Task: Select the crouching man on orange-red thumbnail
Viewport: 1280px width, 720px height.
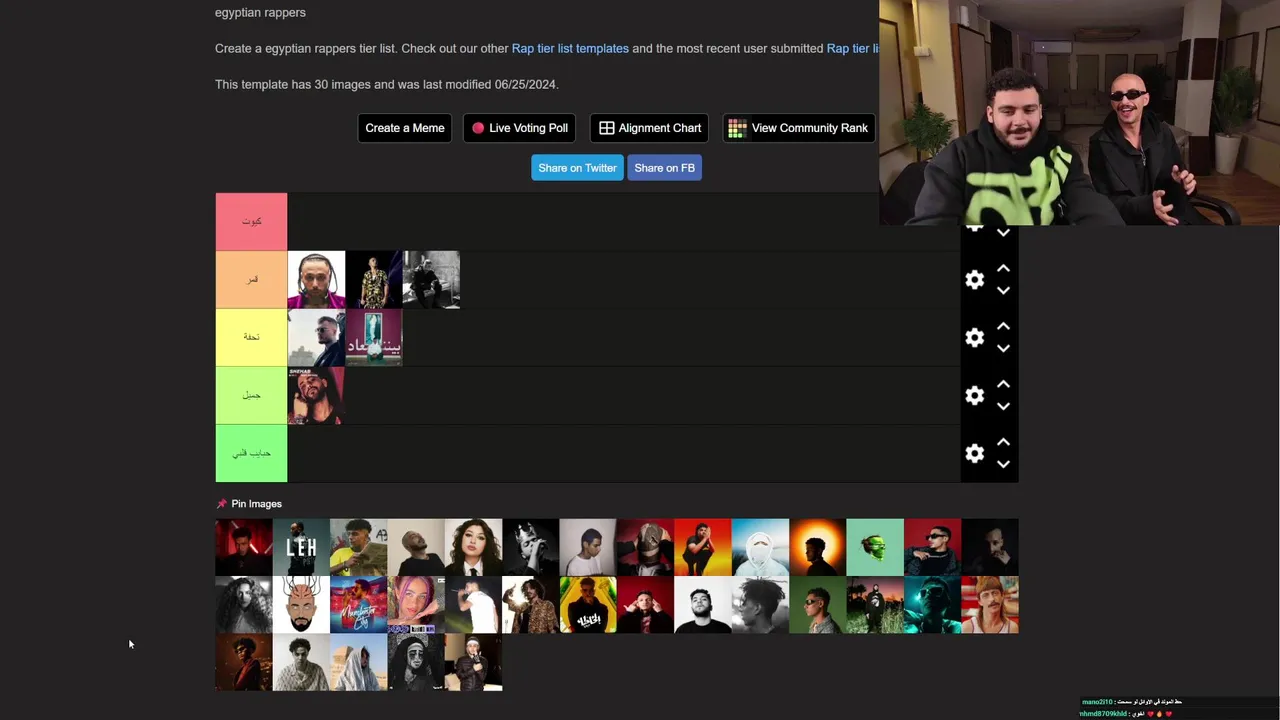Action: [703, 547]
